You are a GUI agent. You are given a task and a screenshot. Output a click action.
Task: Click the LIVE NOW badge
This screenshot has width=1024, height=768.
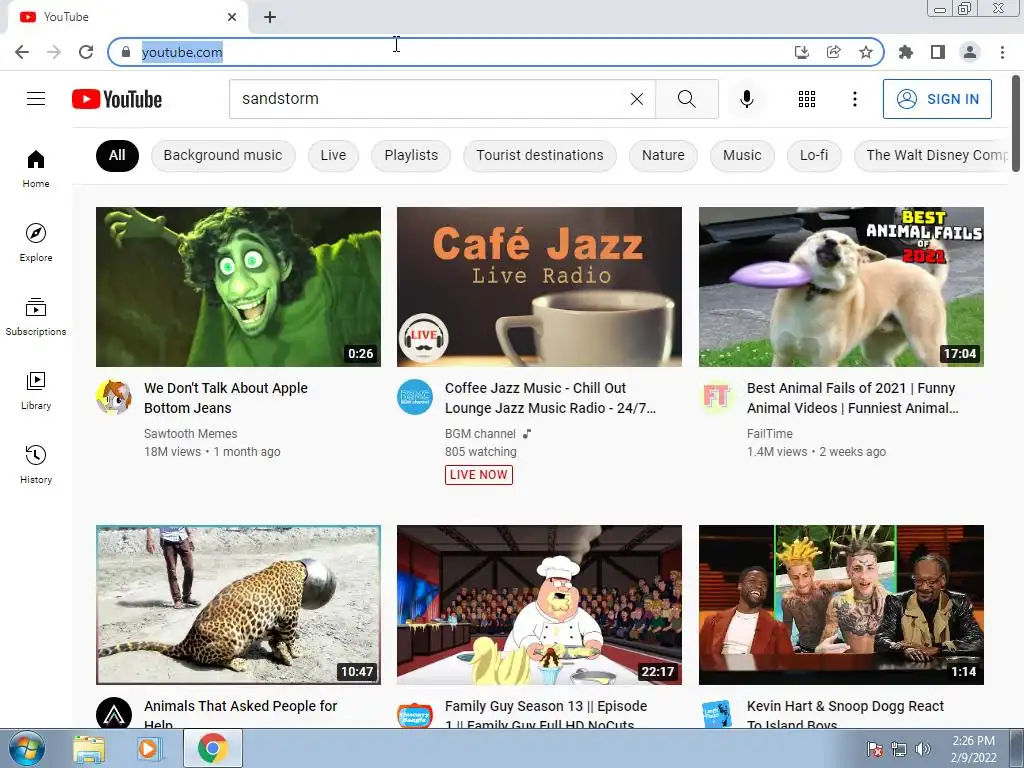[x=479, y=475]
